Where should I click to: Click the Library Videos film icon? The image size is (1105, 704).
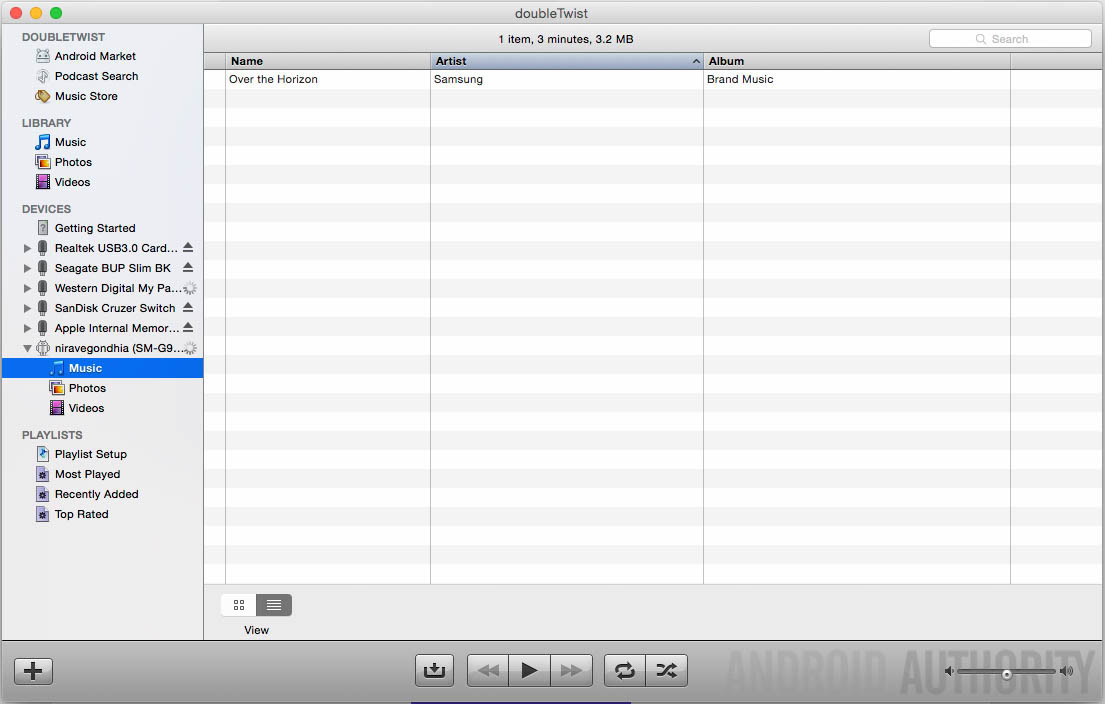[43, 182]
